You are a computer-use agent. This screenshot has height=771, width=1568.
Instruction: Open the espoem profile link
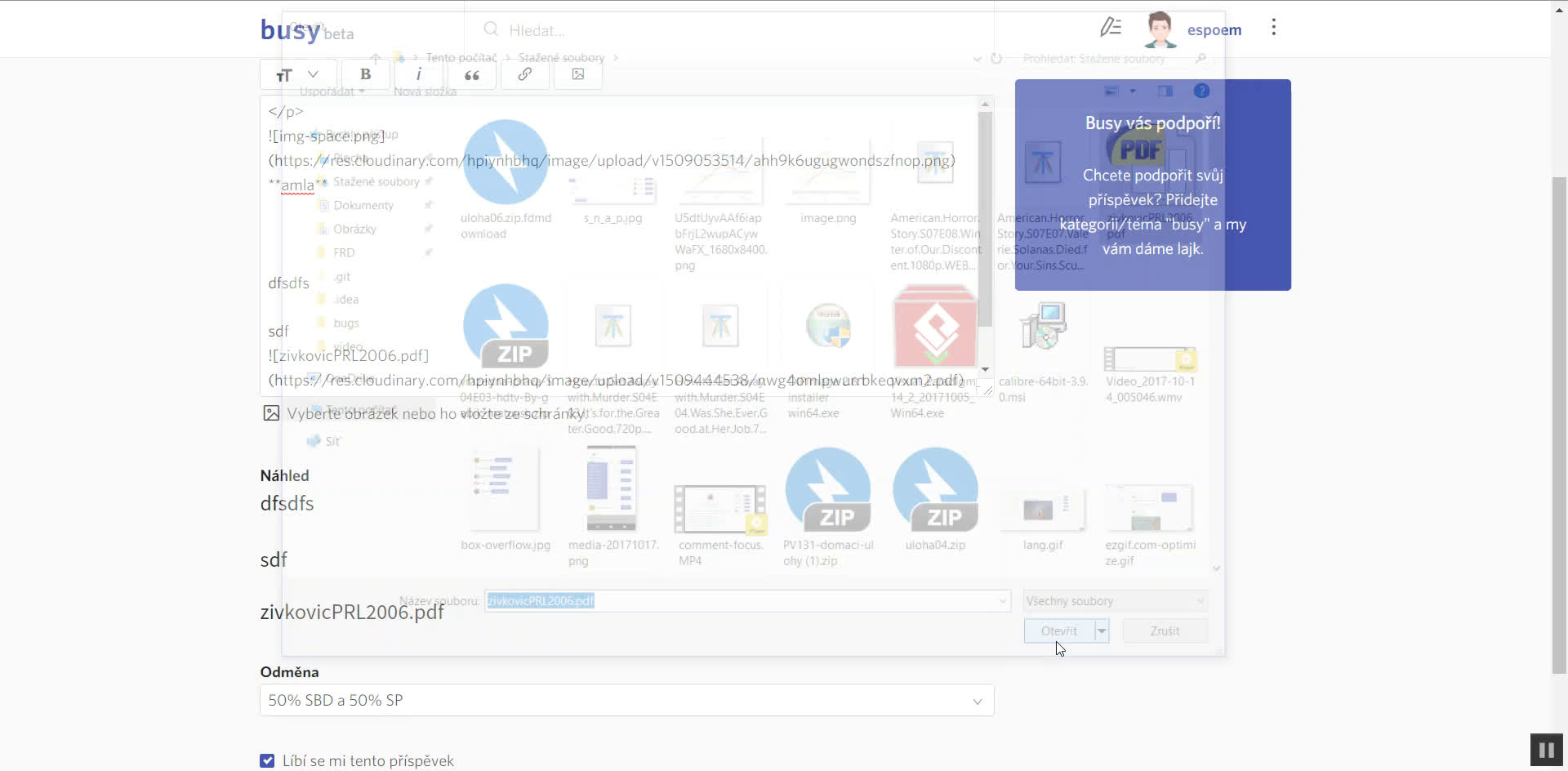tap(1214, 30)
